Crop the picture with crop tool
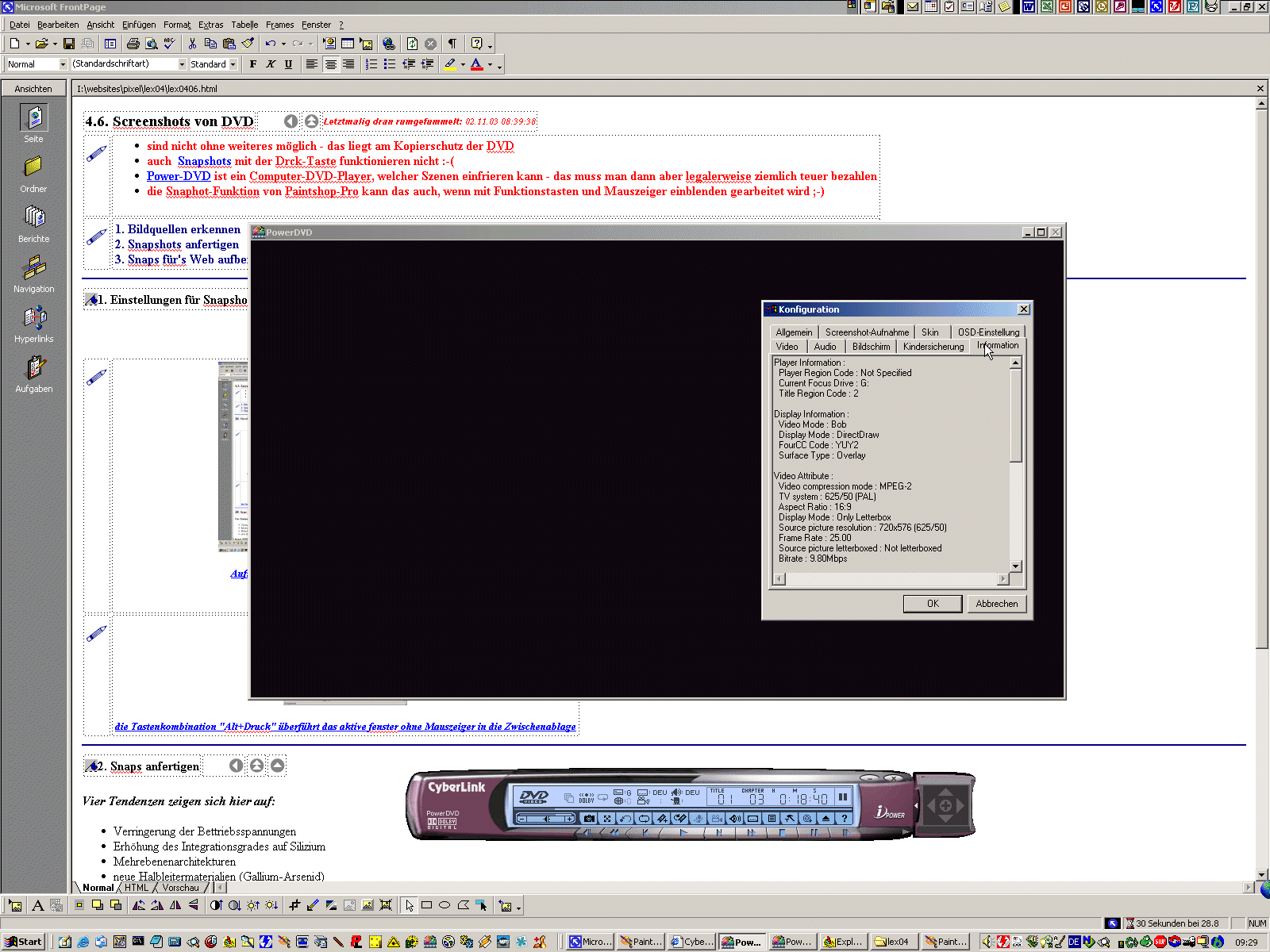Viewport: 1270px width, 952px height. (294, 905)
